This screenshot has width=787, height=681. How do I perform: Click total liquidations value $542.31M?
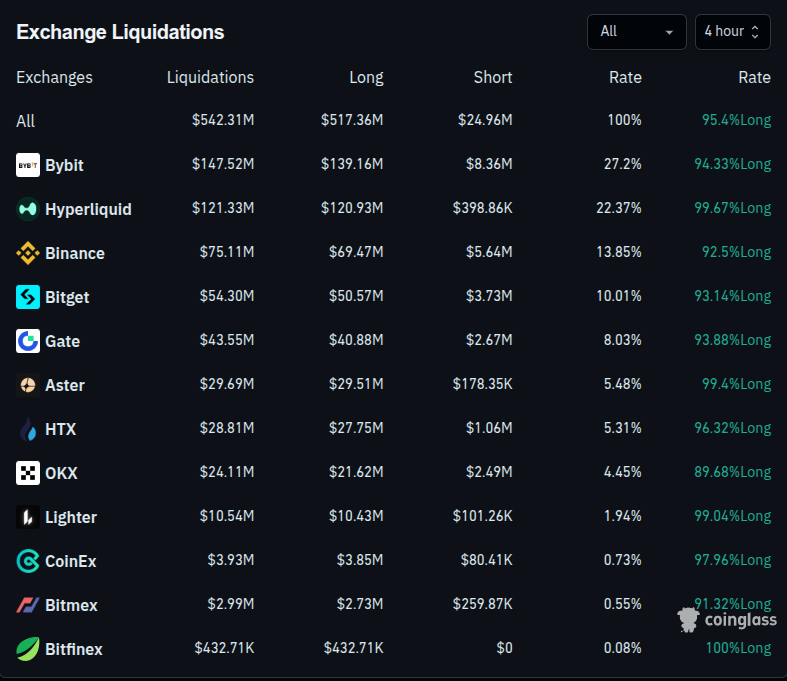223,120
